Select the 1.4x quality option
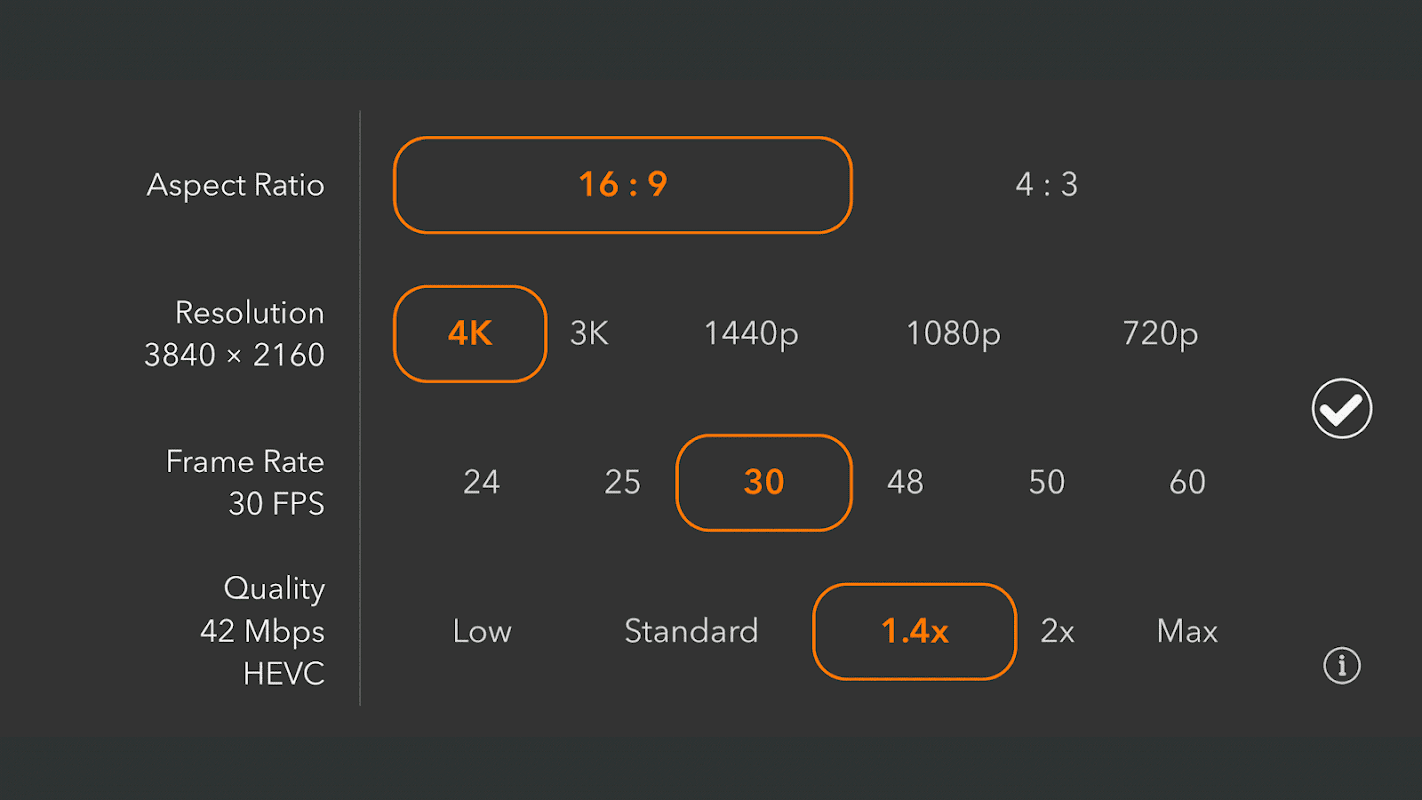Viewport: 1422px width, 800px height. [x=915, y=632]
